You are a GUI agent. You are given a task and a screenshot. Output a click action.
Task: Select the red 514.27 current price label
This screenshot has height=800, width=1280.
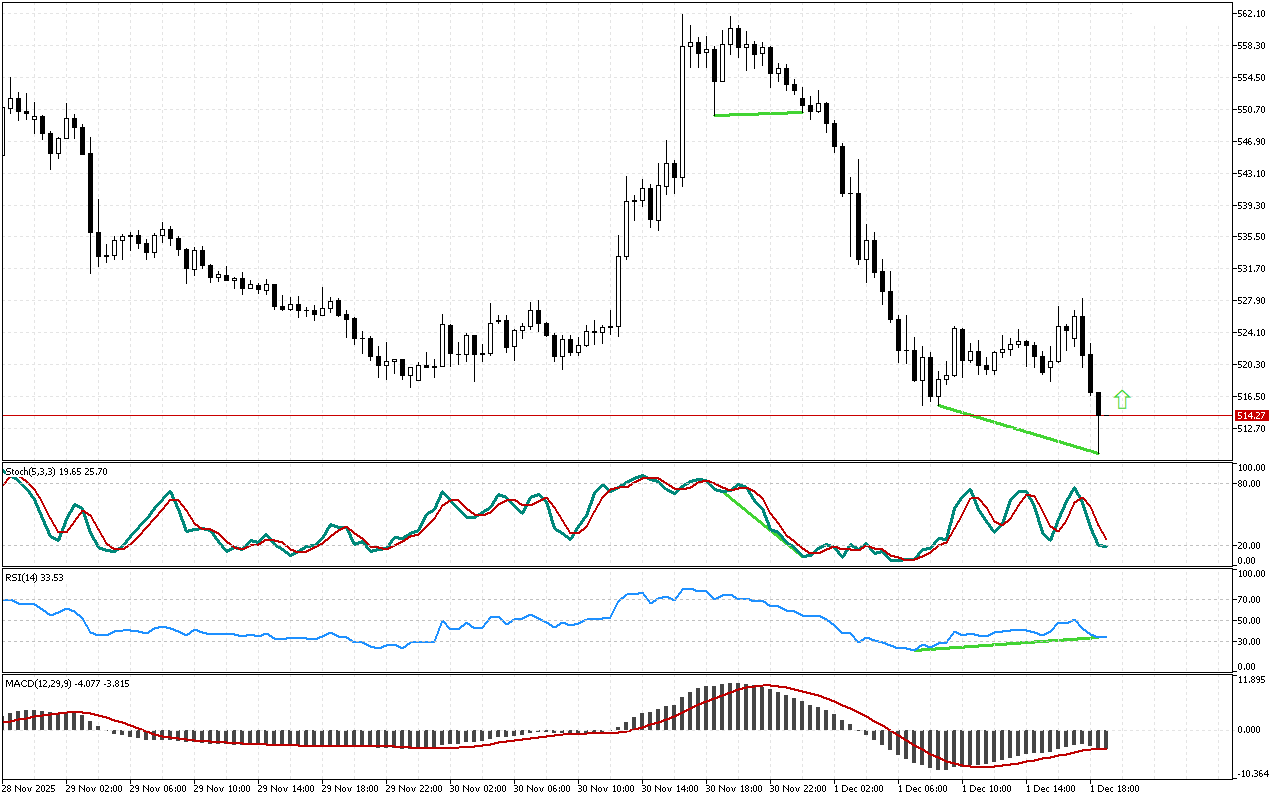(1251, 415)
